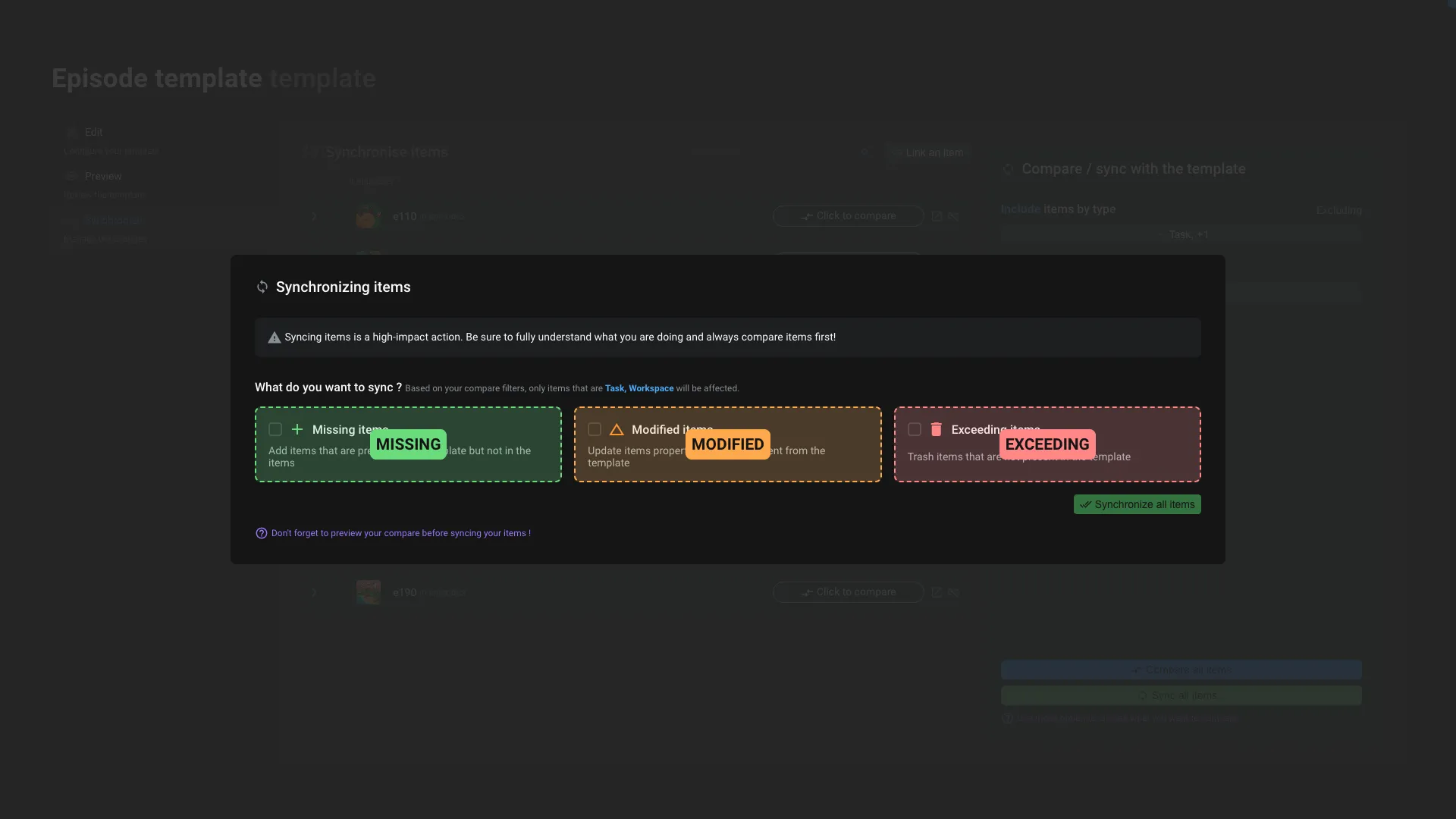Expand the e190 row chevron

(314, 592)
